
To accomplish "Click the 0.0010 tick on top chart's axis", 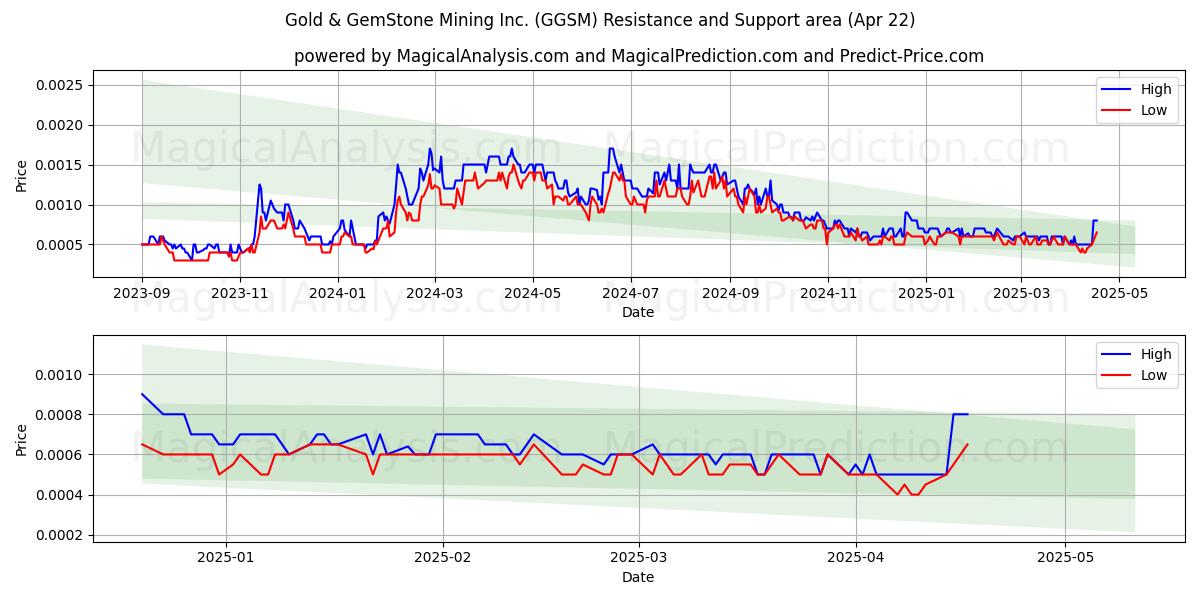I will click(x=60, y=205).
